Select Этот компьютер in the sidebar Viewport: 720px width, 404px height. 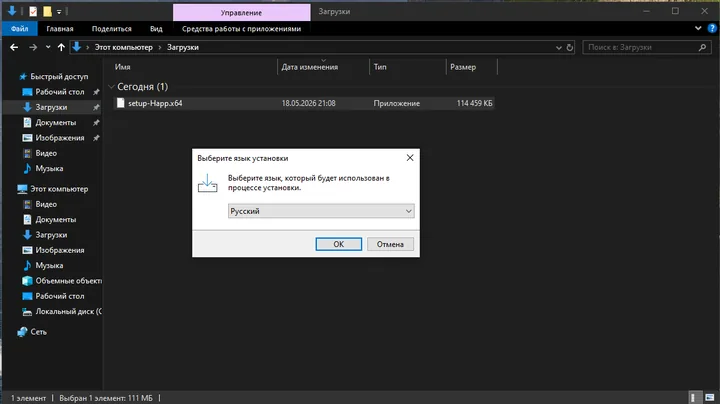(x=59, y=189)
